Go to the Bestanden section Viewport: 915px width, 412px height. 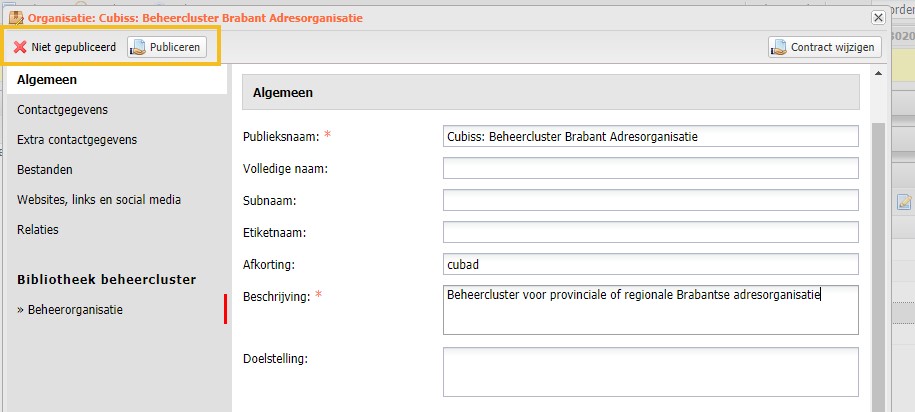coord(45,170)
